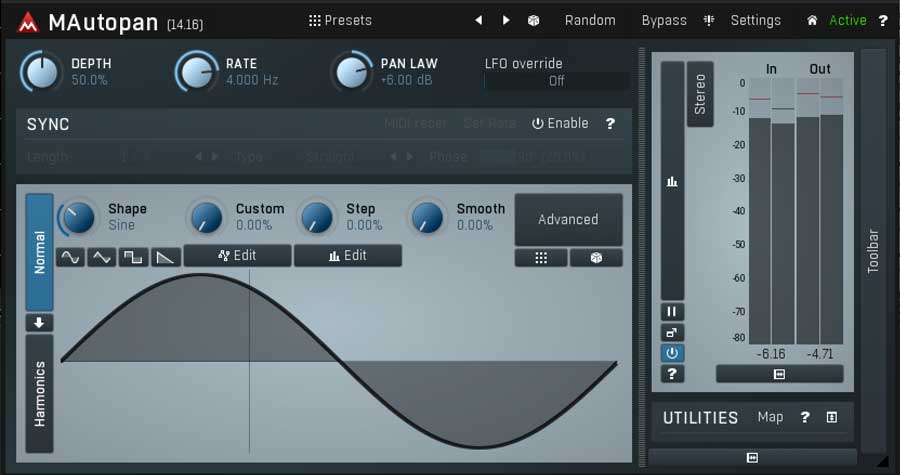Load the previous preset arrow
This screenshot has width=900, height=475.
[x=478, y=21]
